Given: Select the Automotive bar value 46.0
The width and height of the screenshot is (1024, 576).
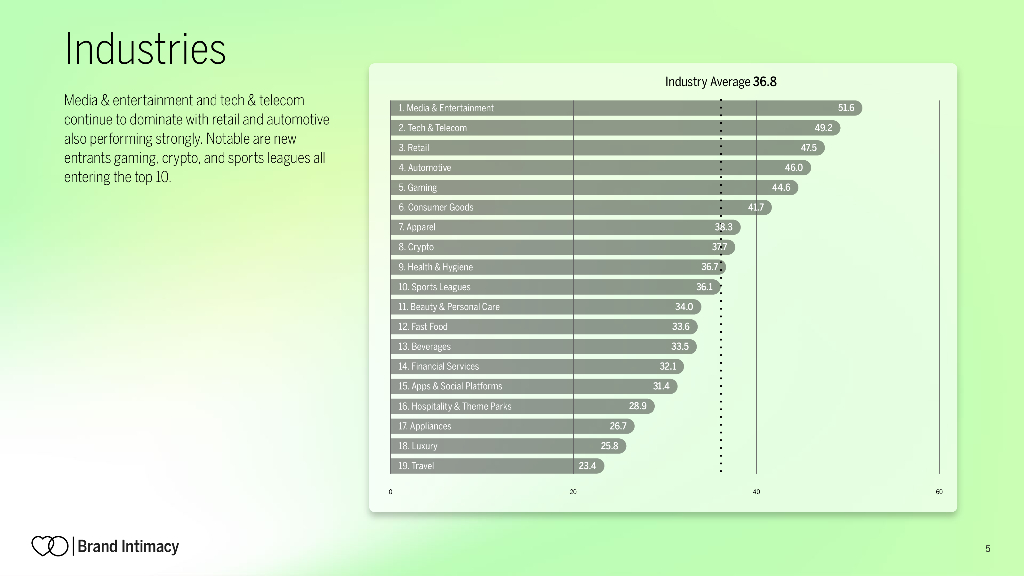Looking at the screenshot, I should (x=794, y=168).
